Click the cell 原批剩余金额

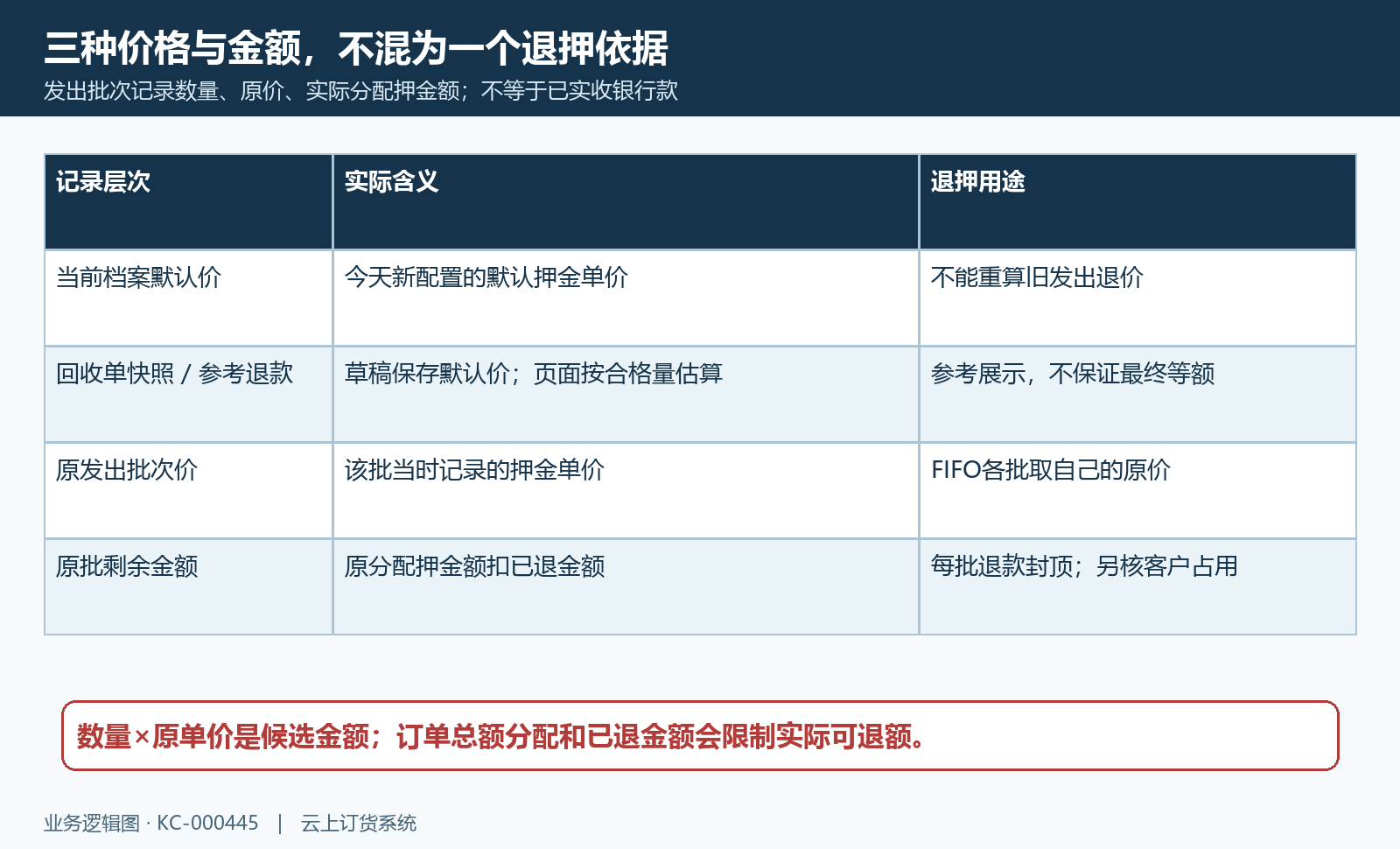pos(188,587)
